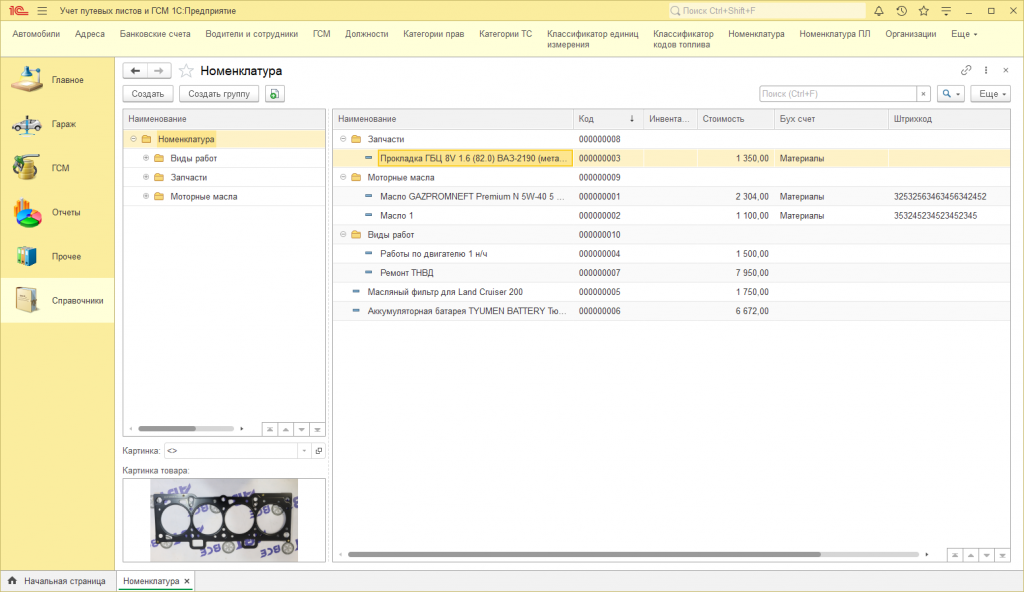
Task: Open the history clock icon
Action: click(x=901, y=10)
